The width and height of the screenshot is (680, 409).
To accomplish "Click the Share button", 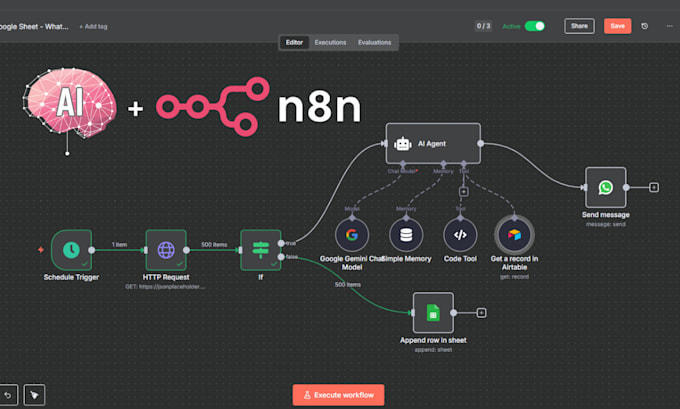I will tap(579, 26).
